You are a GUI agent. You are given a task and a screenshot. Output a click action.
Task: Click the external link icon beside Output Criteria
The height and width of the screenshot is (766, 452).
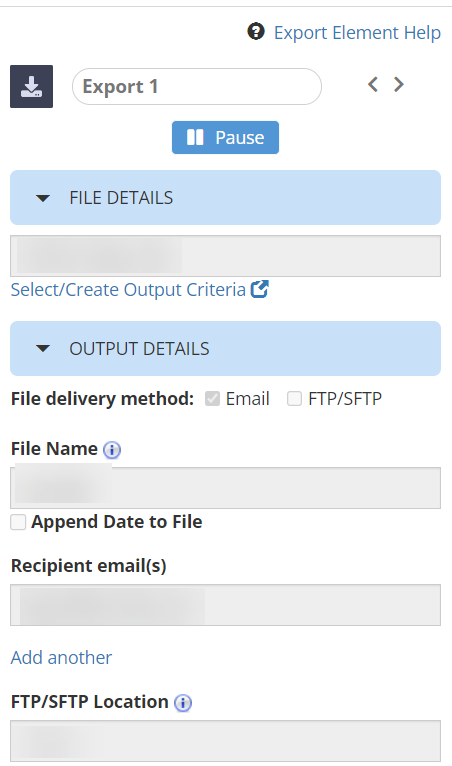[x=259, y=289]
